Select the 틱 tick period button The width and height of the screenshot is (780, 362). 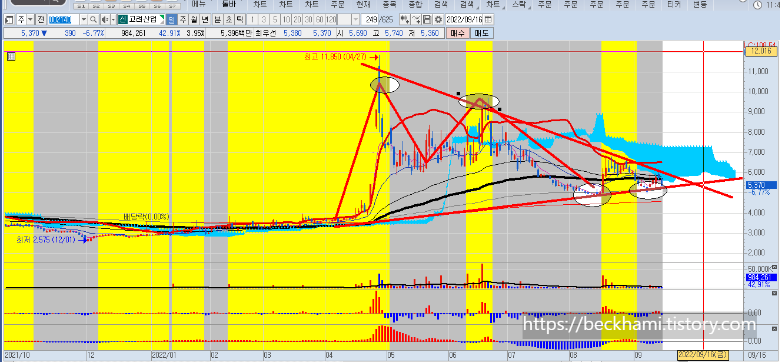point(240,20)
